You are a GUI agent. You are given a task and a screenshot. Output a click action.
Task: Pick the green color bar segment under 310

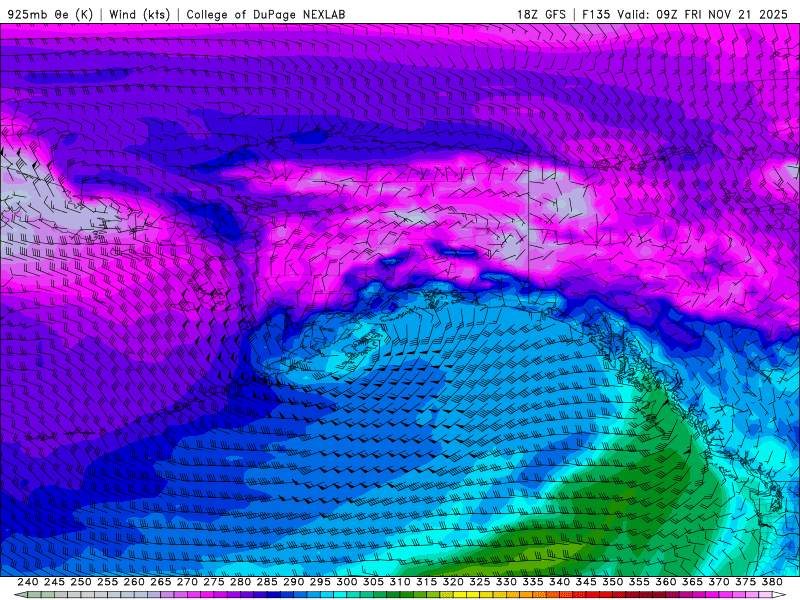click(x=406, y=595)
